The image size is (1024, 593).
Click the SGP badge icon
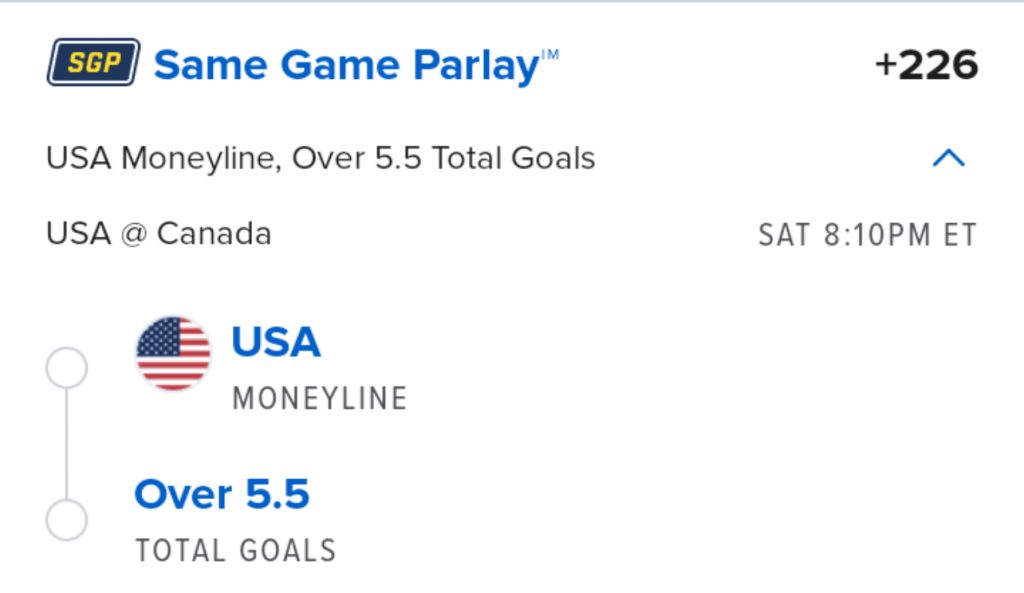point(93,63)
